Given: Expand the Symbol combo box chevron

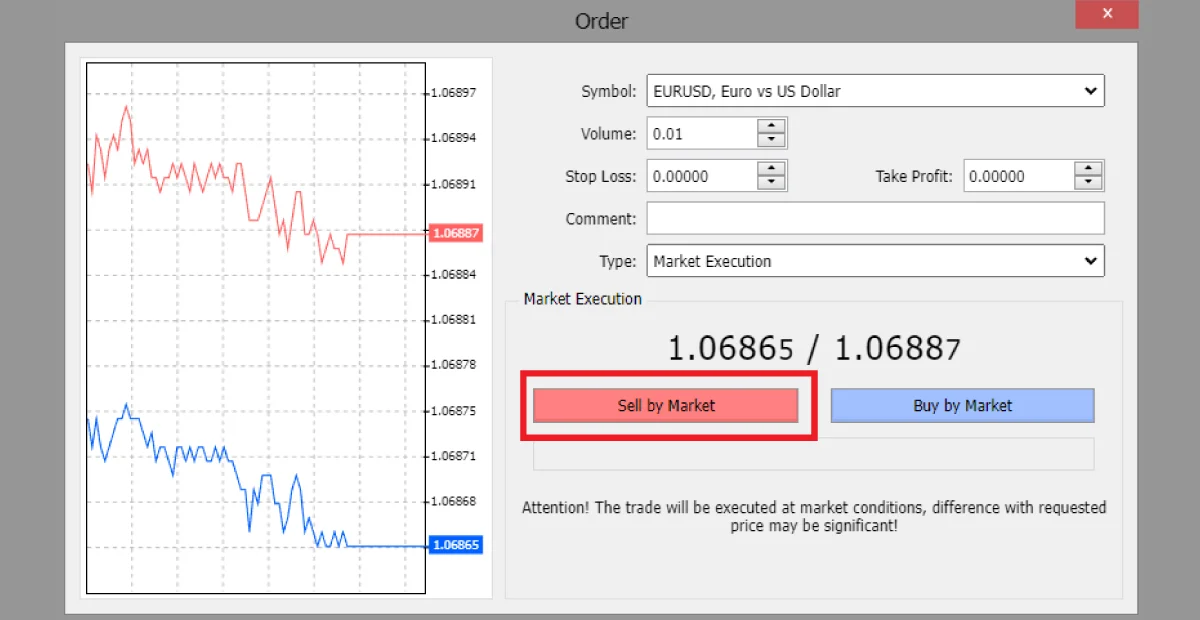Looking at the screenshot, I should point(1091,90).
